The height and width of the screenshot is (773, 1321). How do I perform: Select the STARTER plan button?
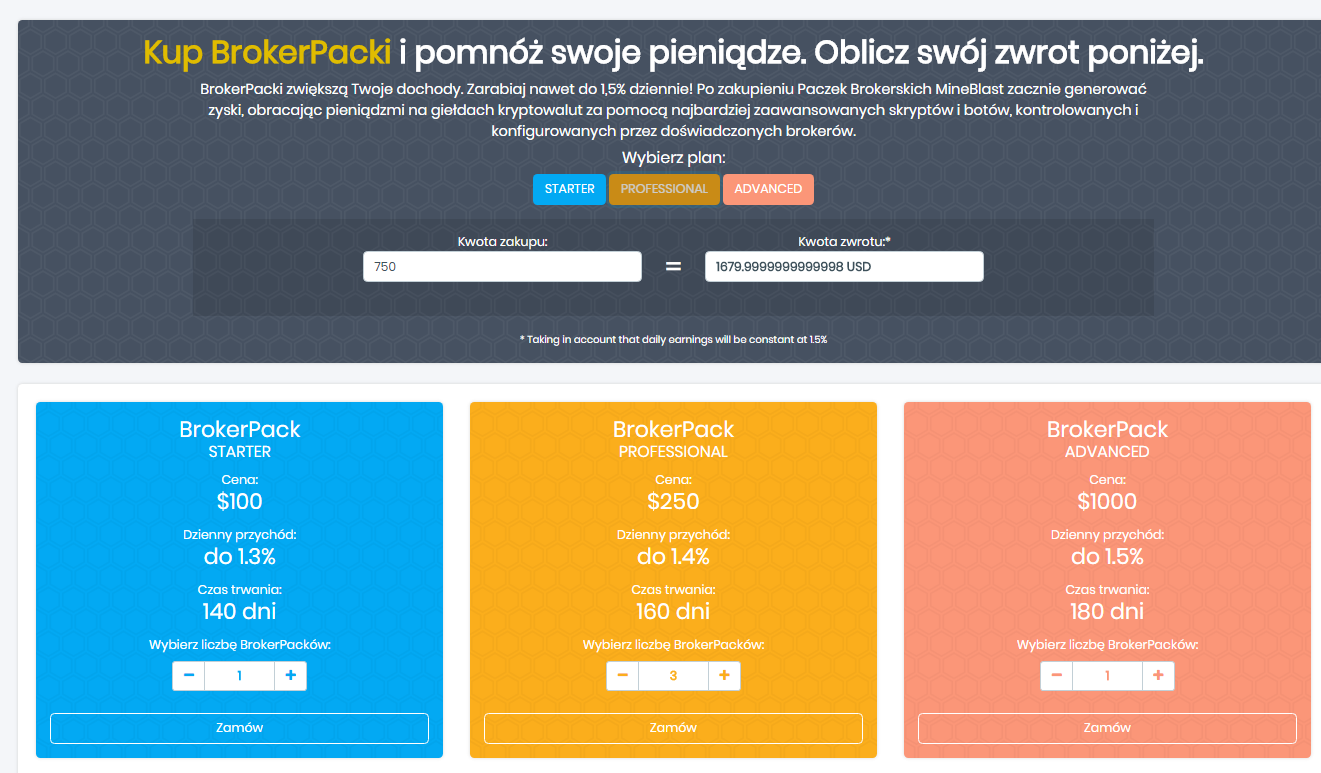pyautogui.click(x=569, y=189)
